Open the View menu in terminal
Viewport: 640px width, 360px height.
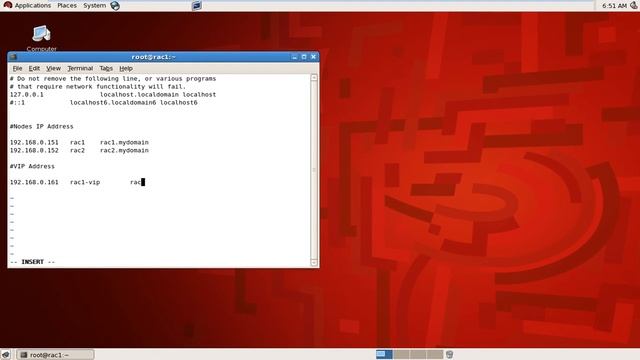click(x=53, y=68)
